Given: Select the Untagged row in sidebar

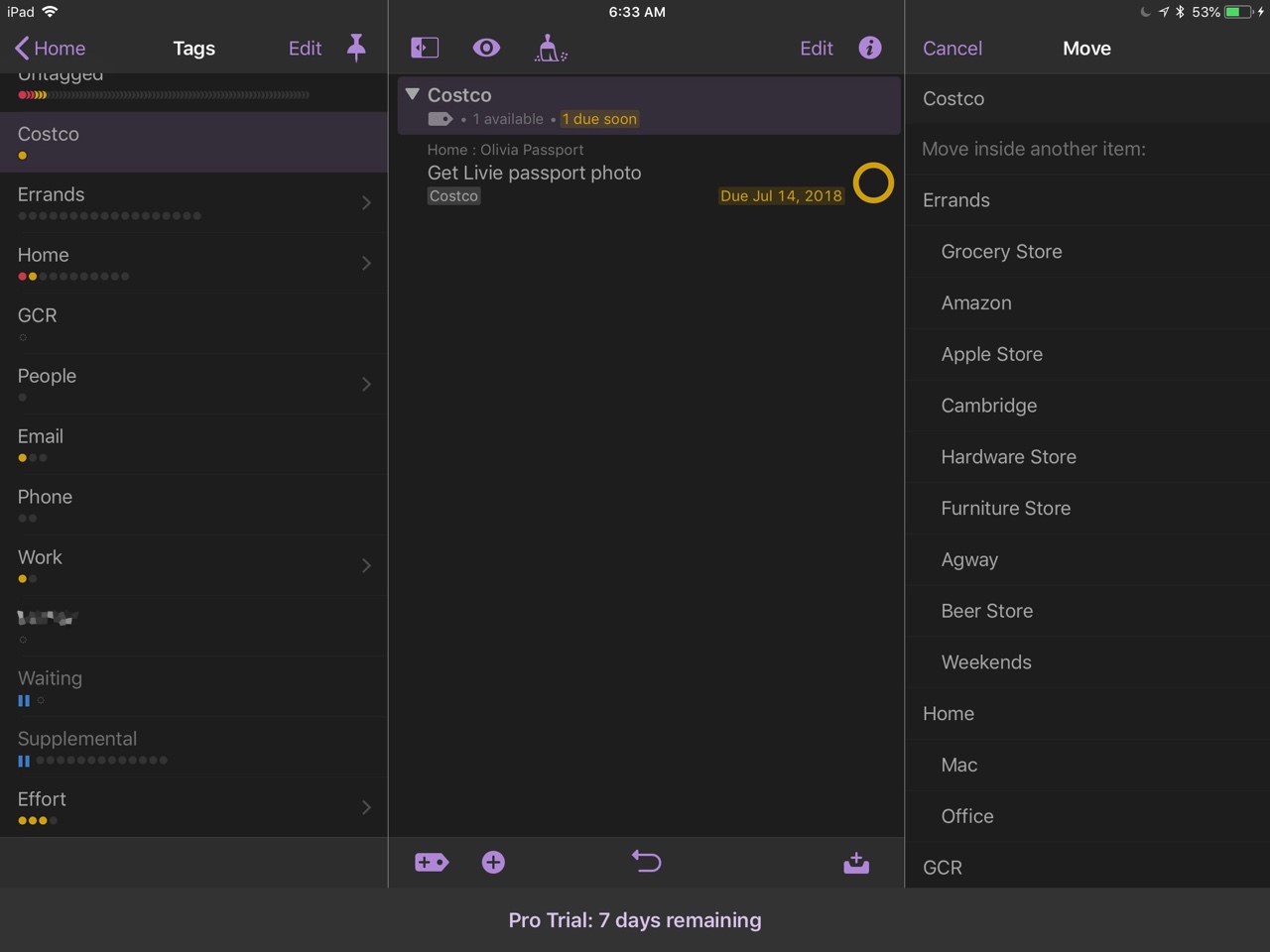Looking at the screenshot, I should point(193,91).
